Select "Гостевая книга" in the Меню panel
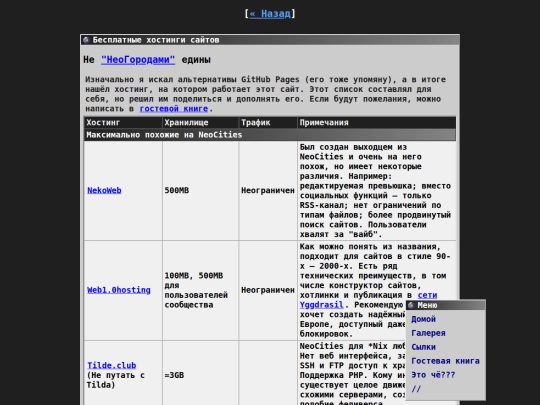Screen dimensions: 540x405 coord(445,361)
